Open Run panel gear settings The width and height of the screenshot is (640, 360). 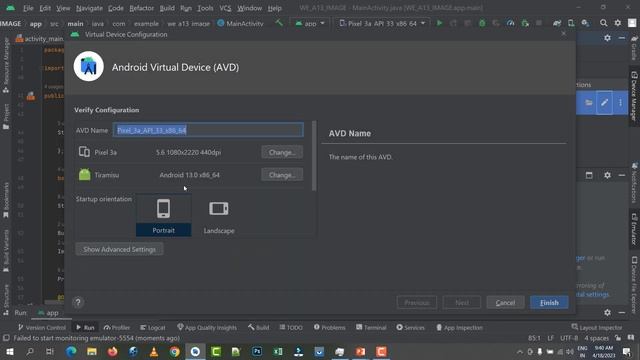pos(607,312)
